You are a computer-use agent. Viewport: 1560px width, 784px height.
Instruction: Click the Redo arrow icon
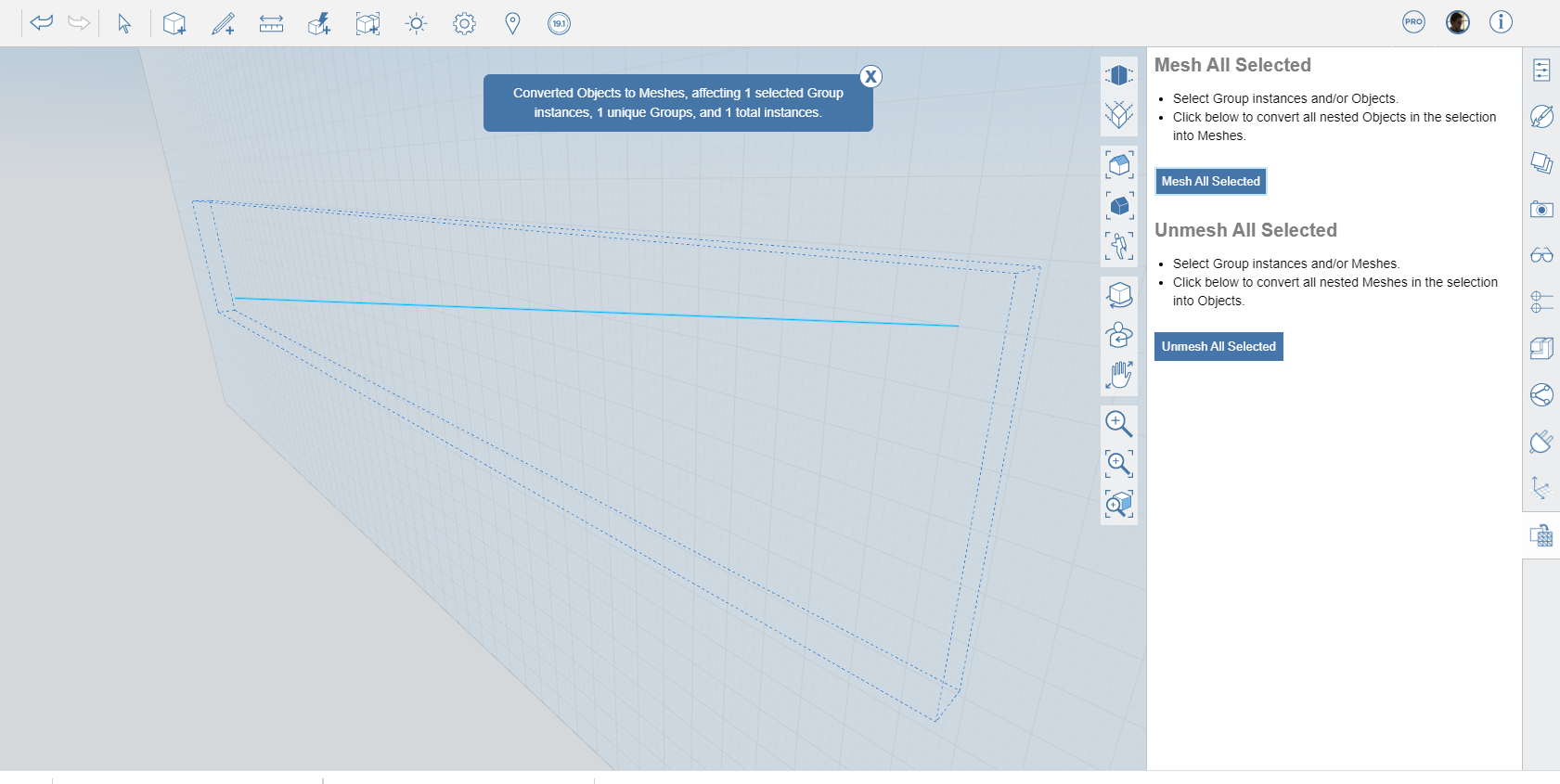pos(79,22)
